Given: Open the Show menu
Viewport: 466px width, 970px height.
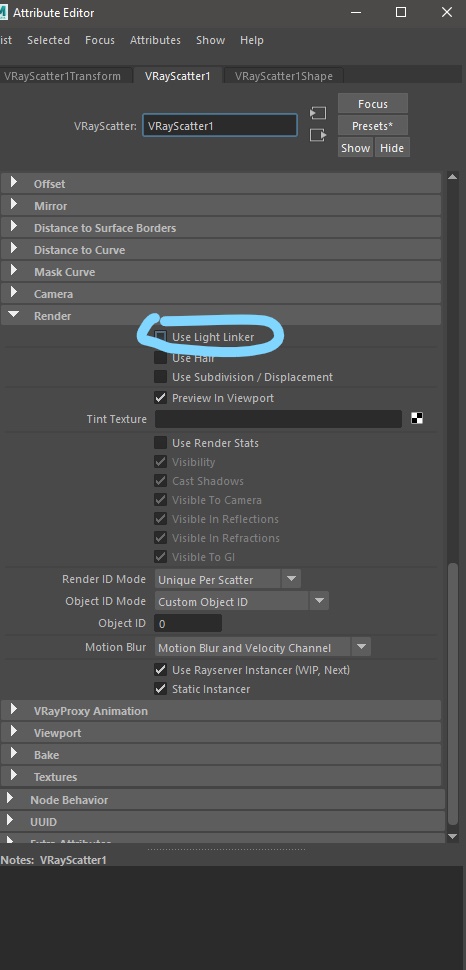Looking at the screenshot, I should point(210,40).
